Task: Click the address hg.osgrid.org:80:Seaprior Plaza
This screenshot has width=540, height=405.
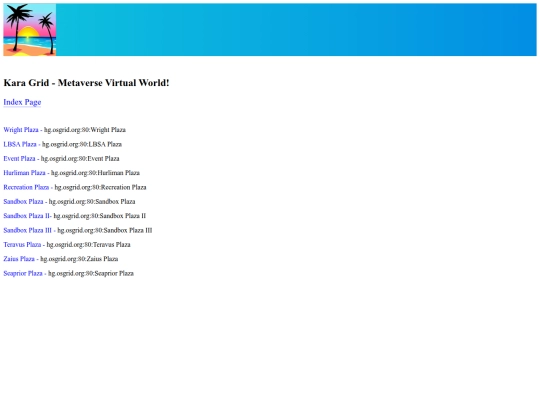Action: coord(91,273)
